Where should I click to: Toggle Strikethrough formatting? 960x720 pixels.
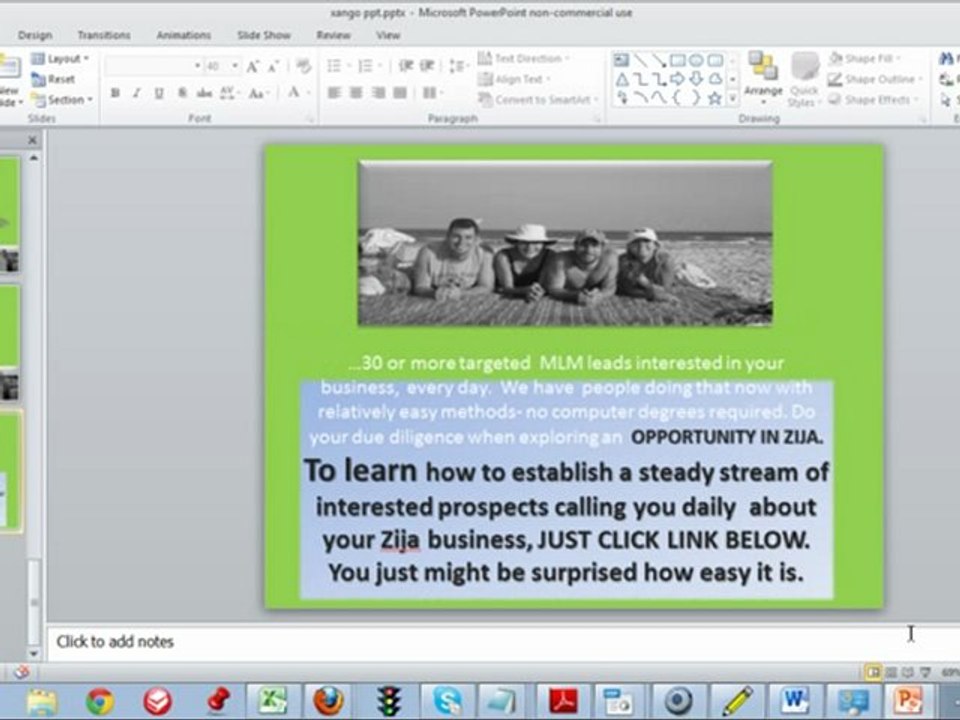click(204, 93)
